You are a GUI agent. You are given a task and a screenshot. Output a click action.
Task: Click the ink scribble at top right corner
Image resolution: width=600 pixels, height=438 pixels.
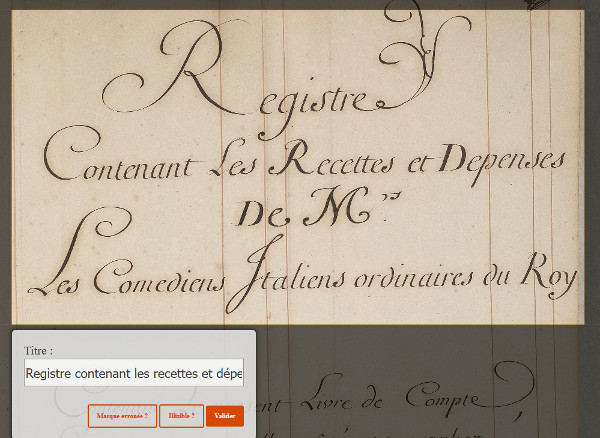(x=537, y=4)
